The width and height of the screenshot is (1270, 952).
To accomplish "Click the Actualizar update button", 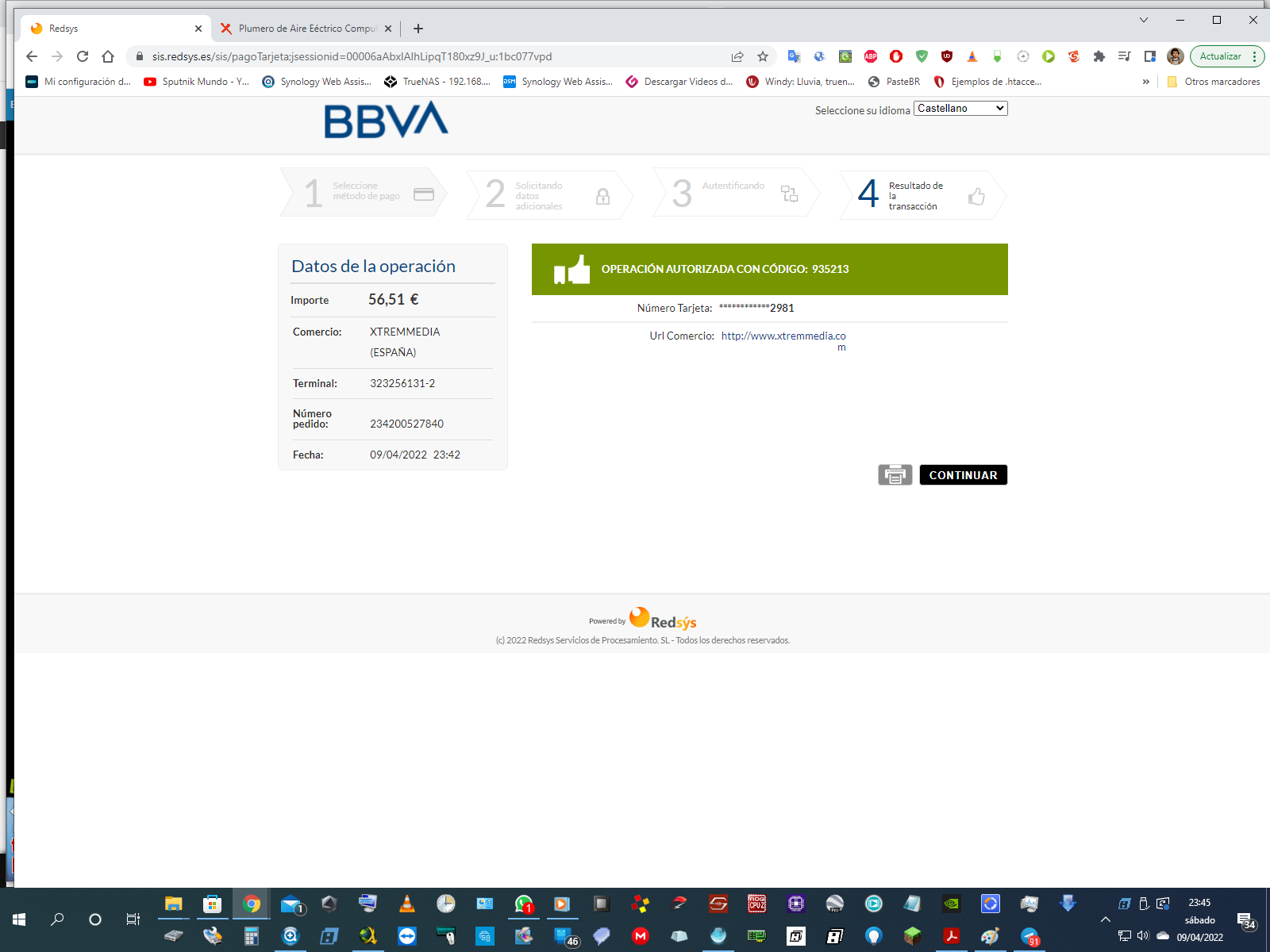I will (1220, 56).
